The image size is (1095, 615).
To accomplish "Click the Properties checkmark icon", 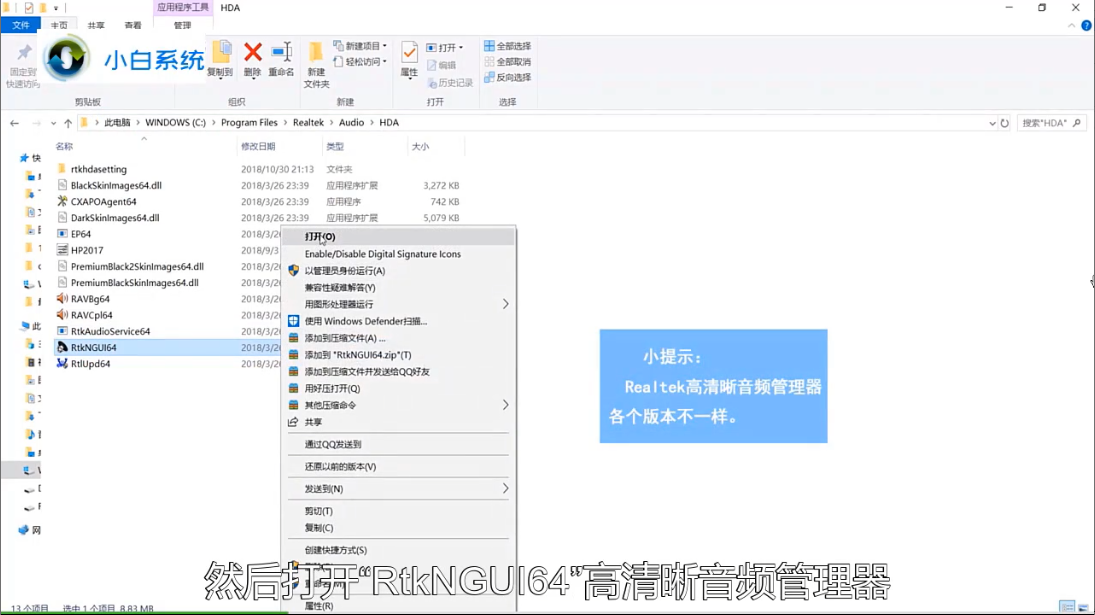I will [409, 55].
